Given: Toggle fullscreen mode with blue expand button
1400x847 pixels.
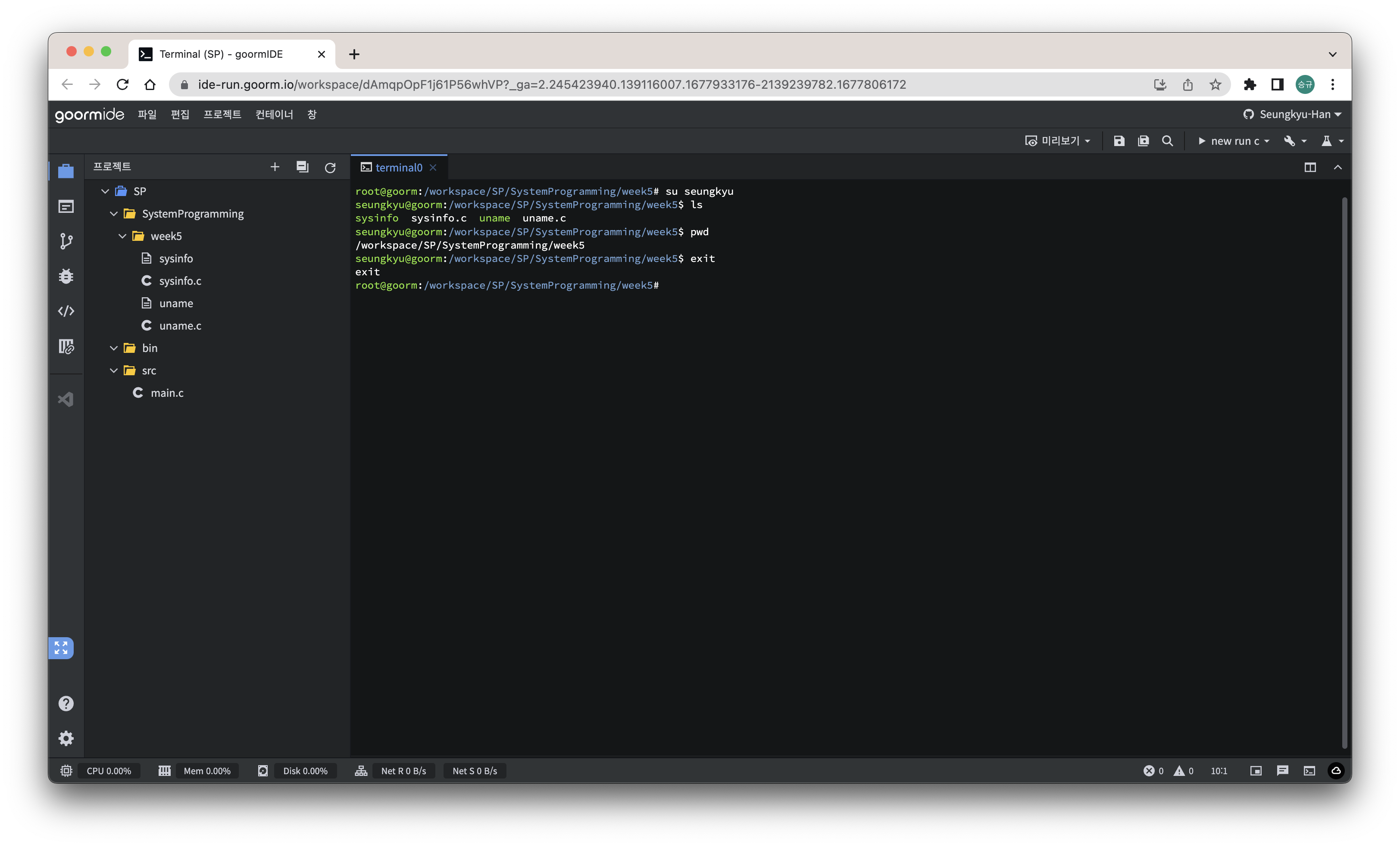Looking at the screenshot, I should point(61,648).
